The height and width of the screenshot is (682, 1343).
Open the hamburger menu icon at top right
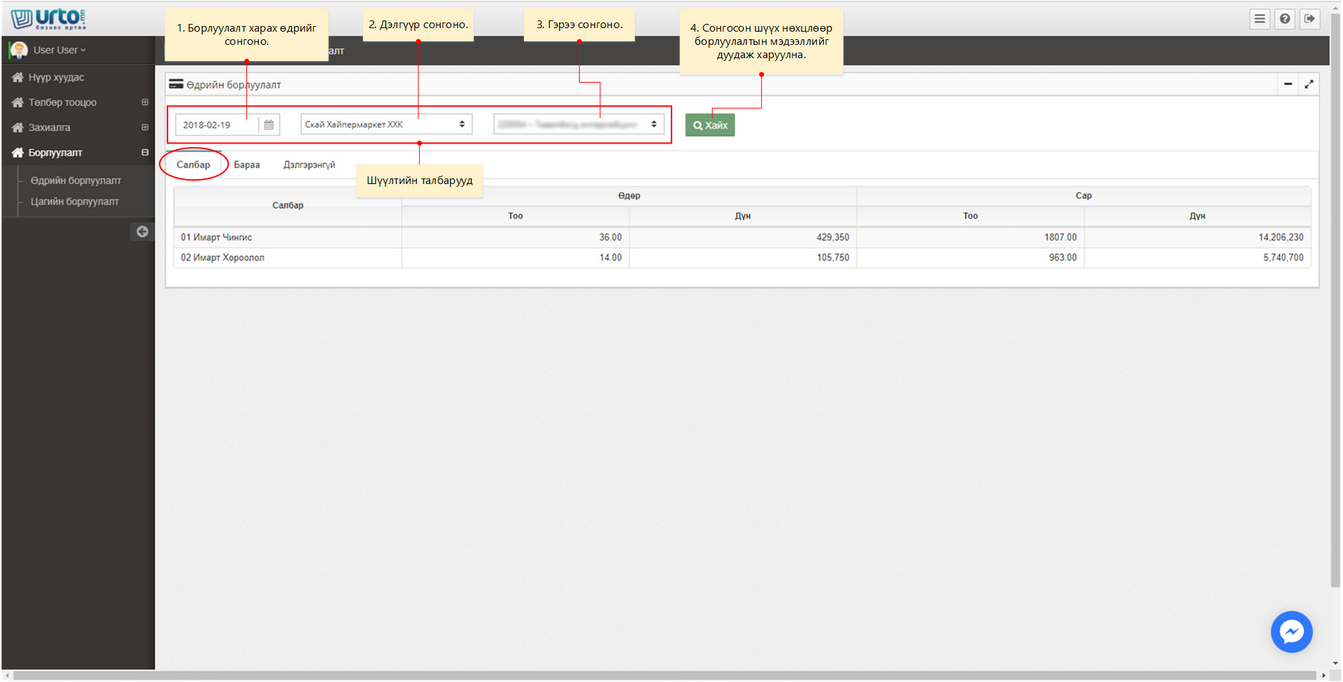point(1260,19)
